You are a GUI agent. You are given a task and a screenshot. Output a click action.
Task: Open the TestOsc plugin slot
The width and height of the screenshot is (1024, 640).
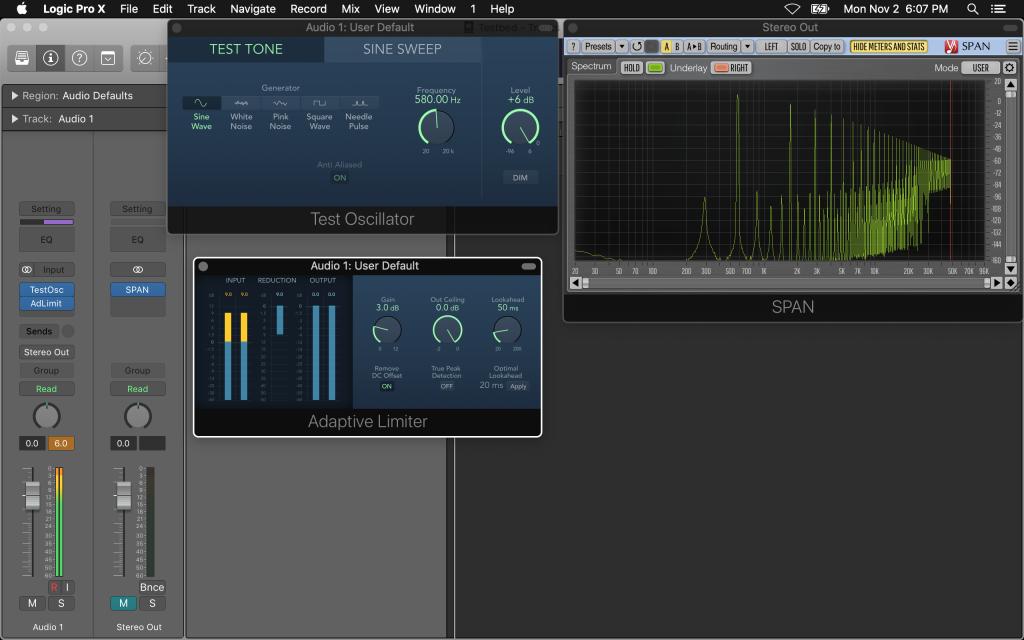(46, 289)
